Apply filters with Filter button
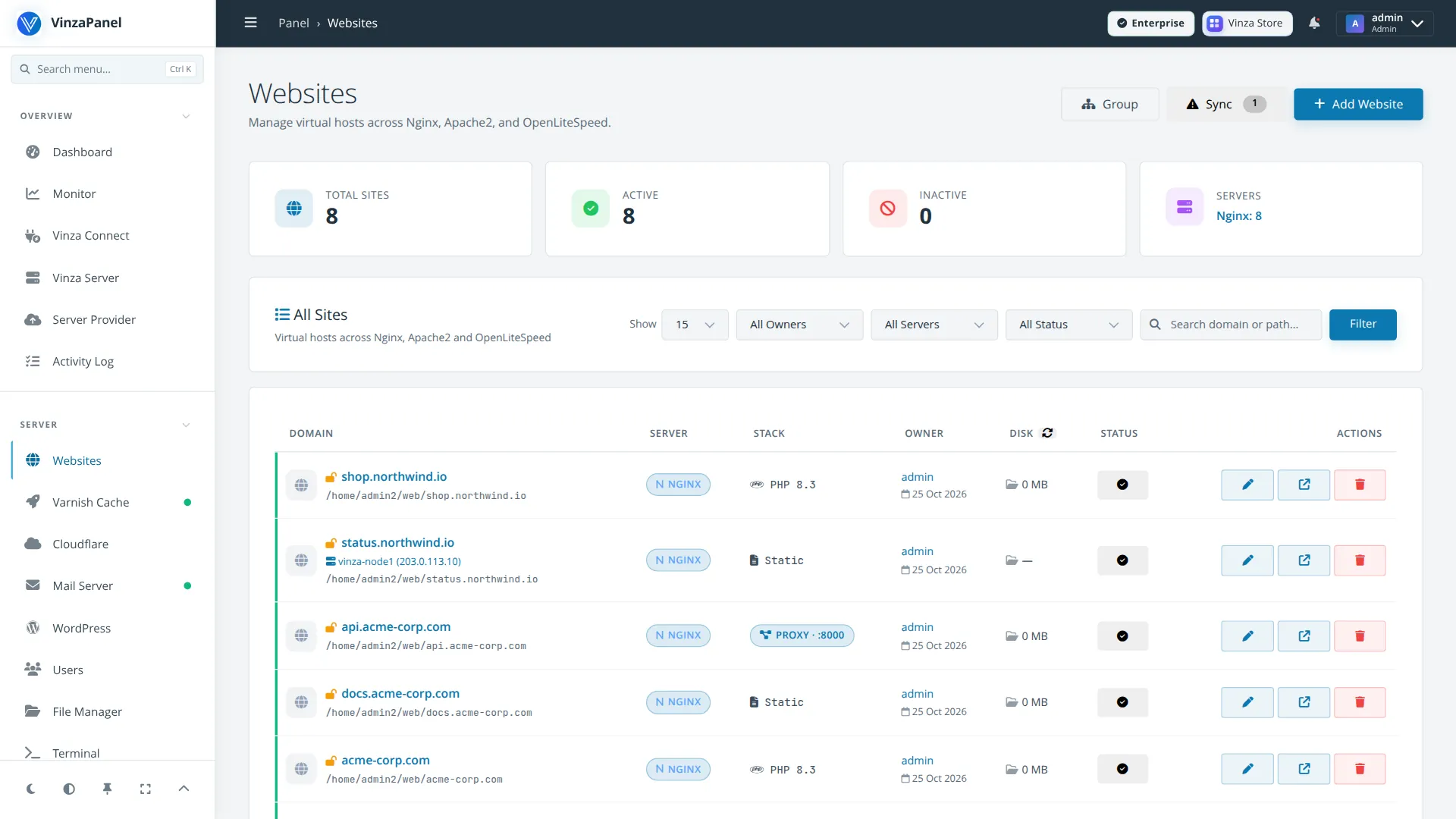 click(x=1362, y=325)
